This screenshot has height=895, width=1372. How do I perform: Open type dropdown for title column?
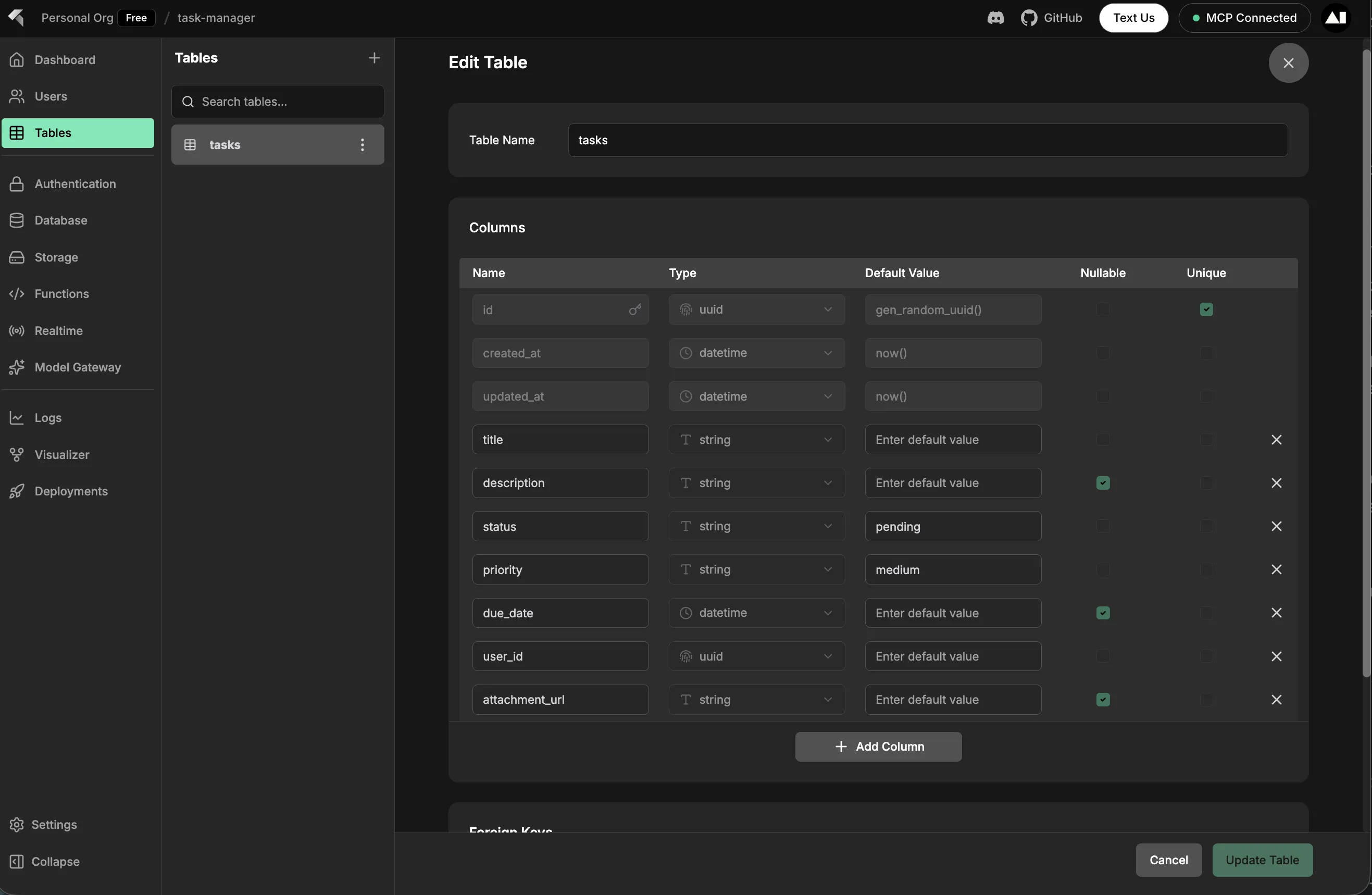757,440
